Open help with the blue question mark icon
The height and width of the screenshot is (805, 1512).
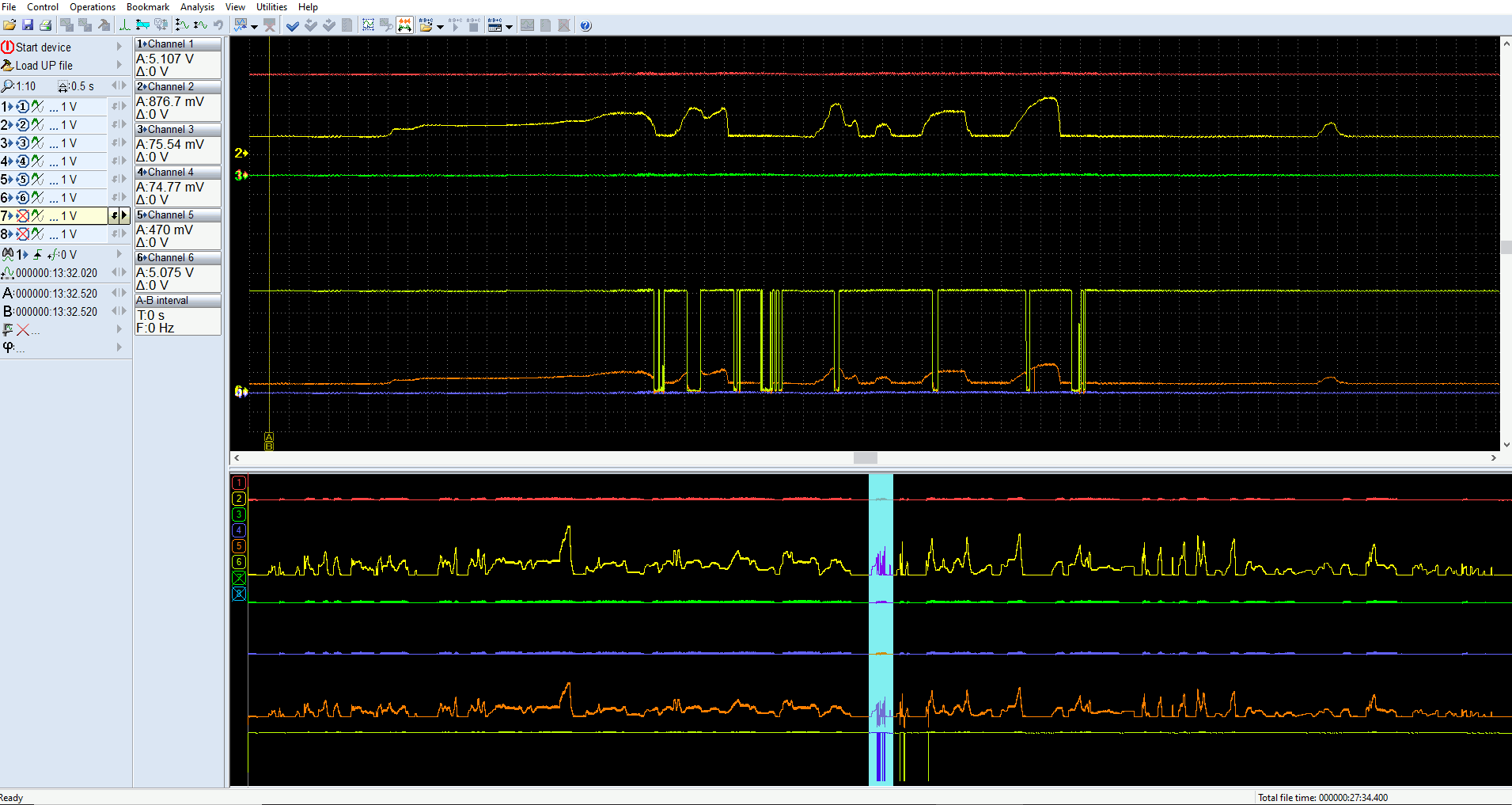click(585, 25)
